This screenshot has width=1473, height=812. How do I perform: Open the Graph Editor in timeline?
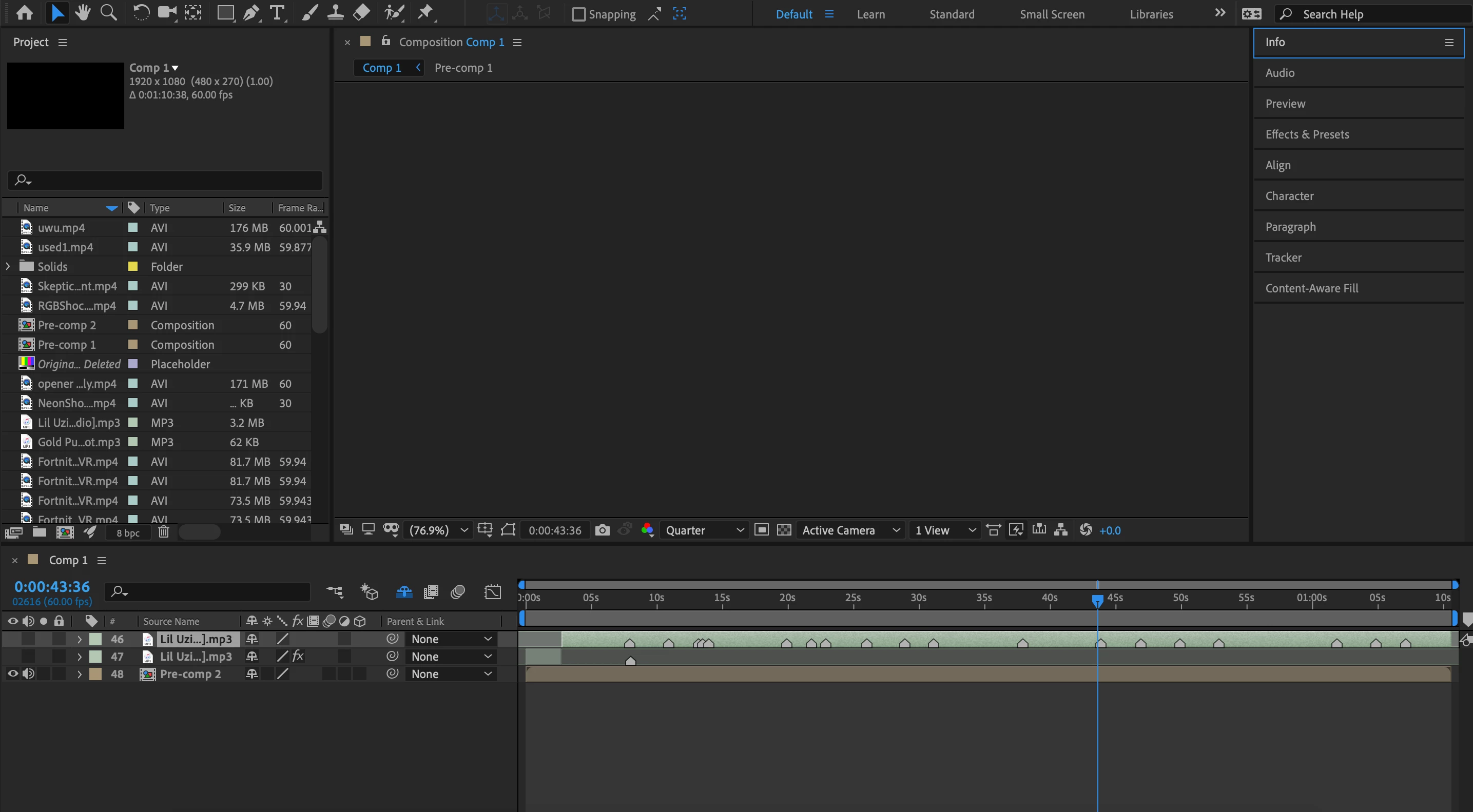click(x=492, y=592)
